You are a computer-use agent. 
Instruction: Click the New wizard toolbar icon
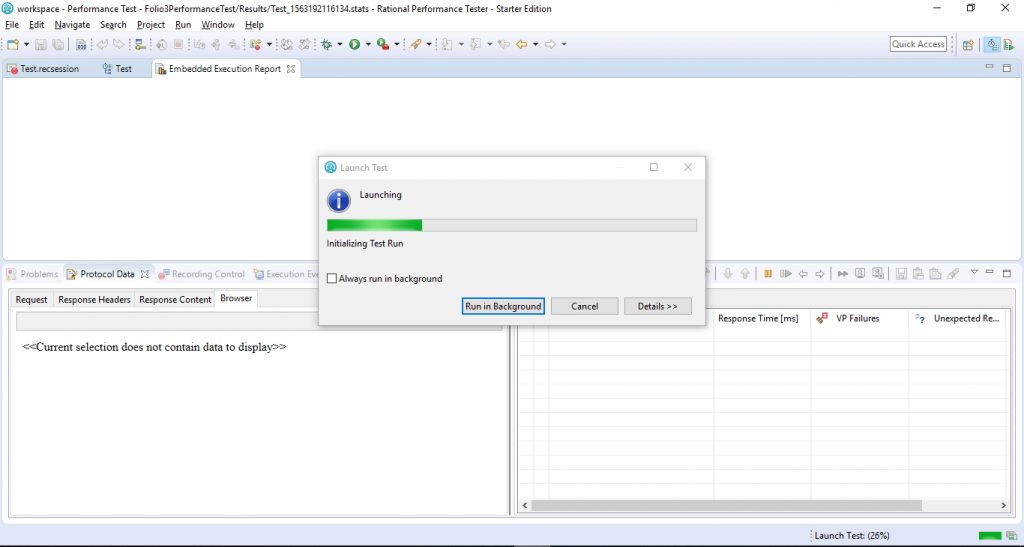13,44
